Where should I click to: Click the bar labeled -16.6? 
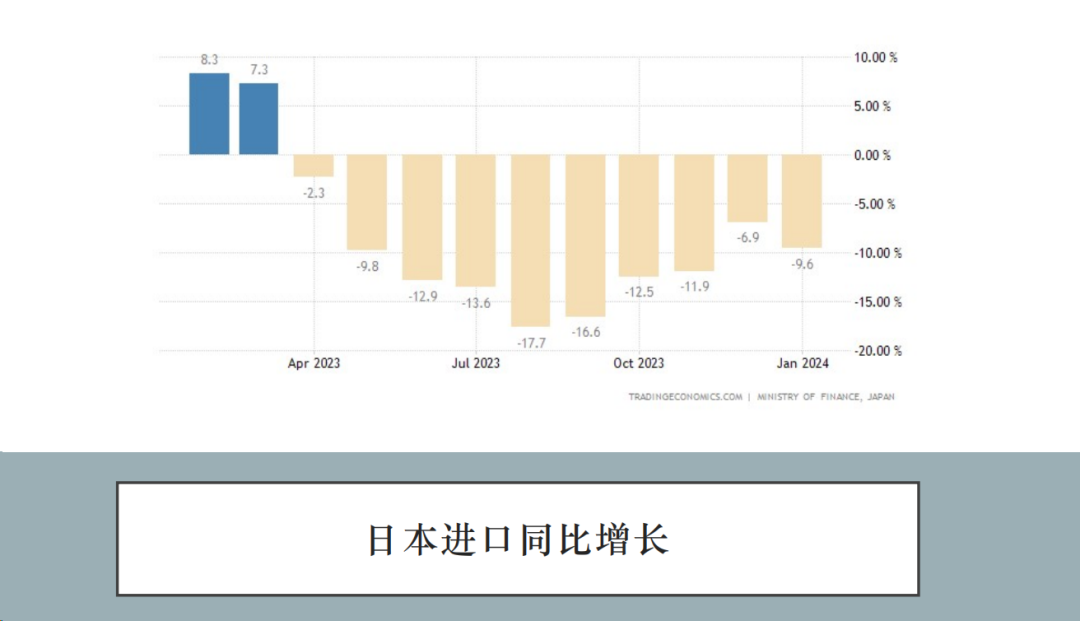(x=585, y=235)
